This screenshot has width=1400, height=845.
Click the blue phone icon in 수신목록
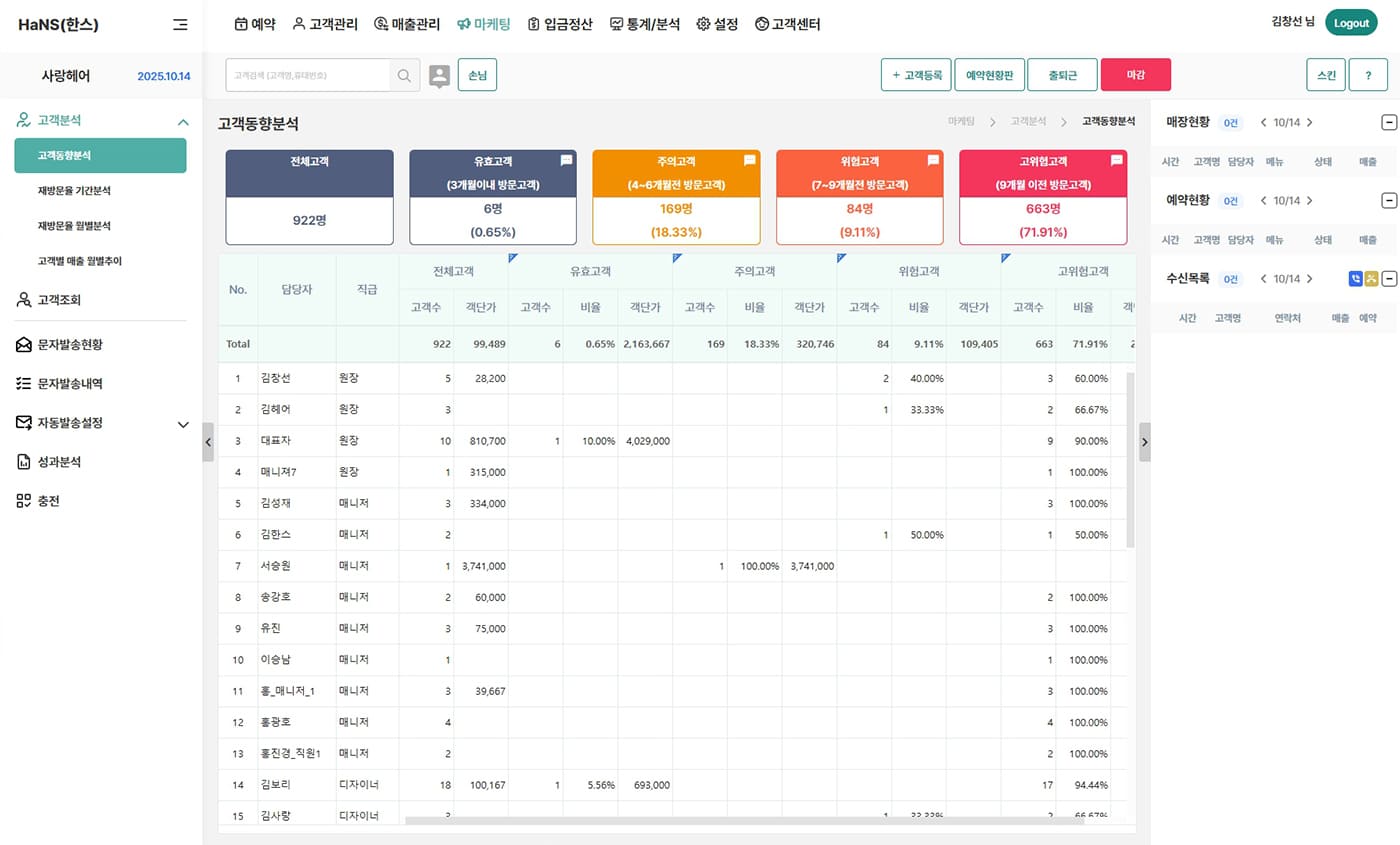pos(1355,279)
